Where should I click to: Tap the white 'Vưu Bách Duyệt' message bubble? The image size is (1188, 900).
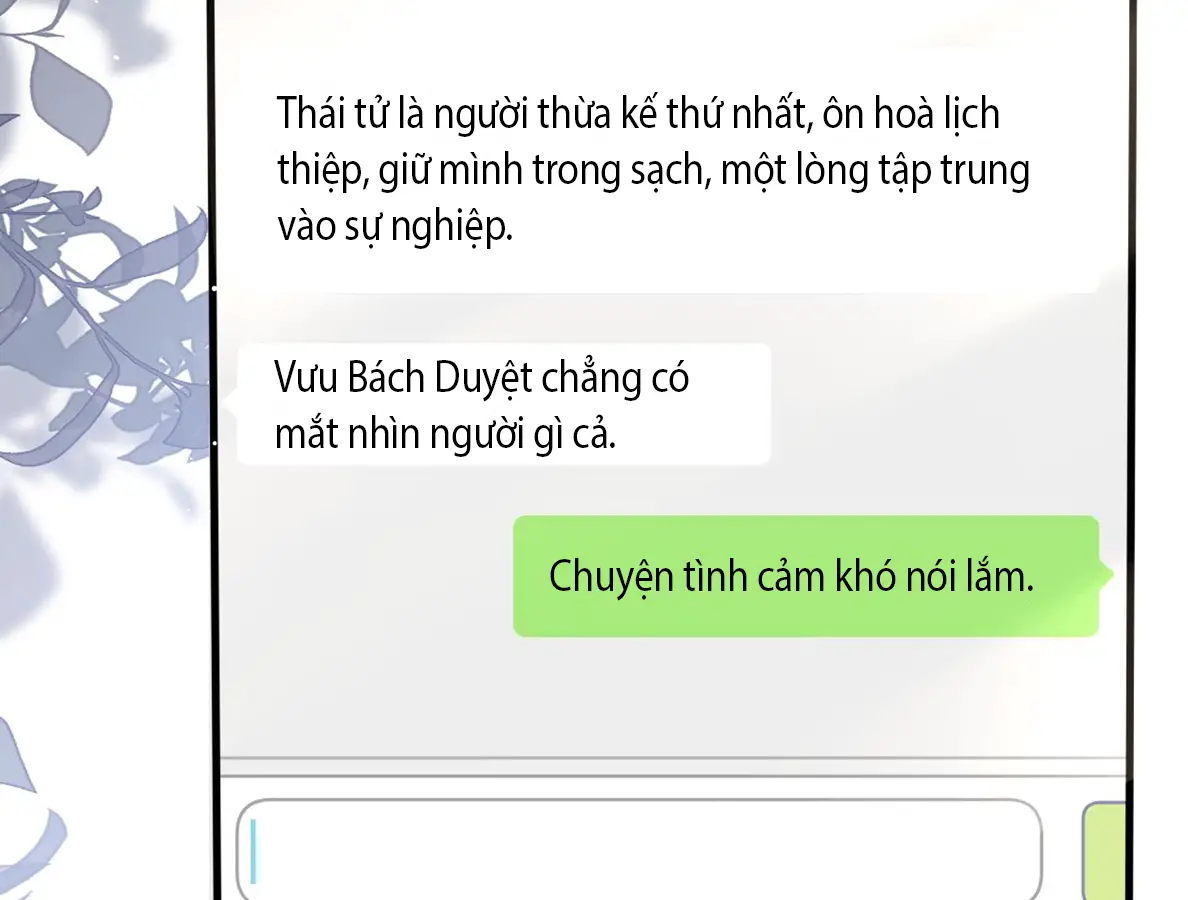pyautogui.click(x=505, y=404)
